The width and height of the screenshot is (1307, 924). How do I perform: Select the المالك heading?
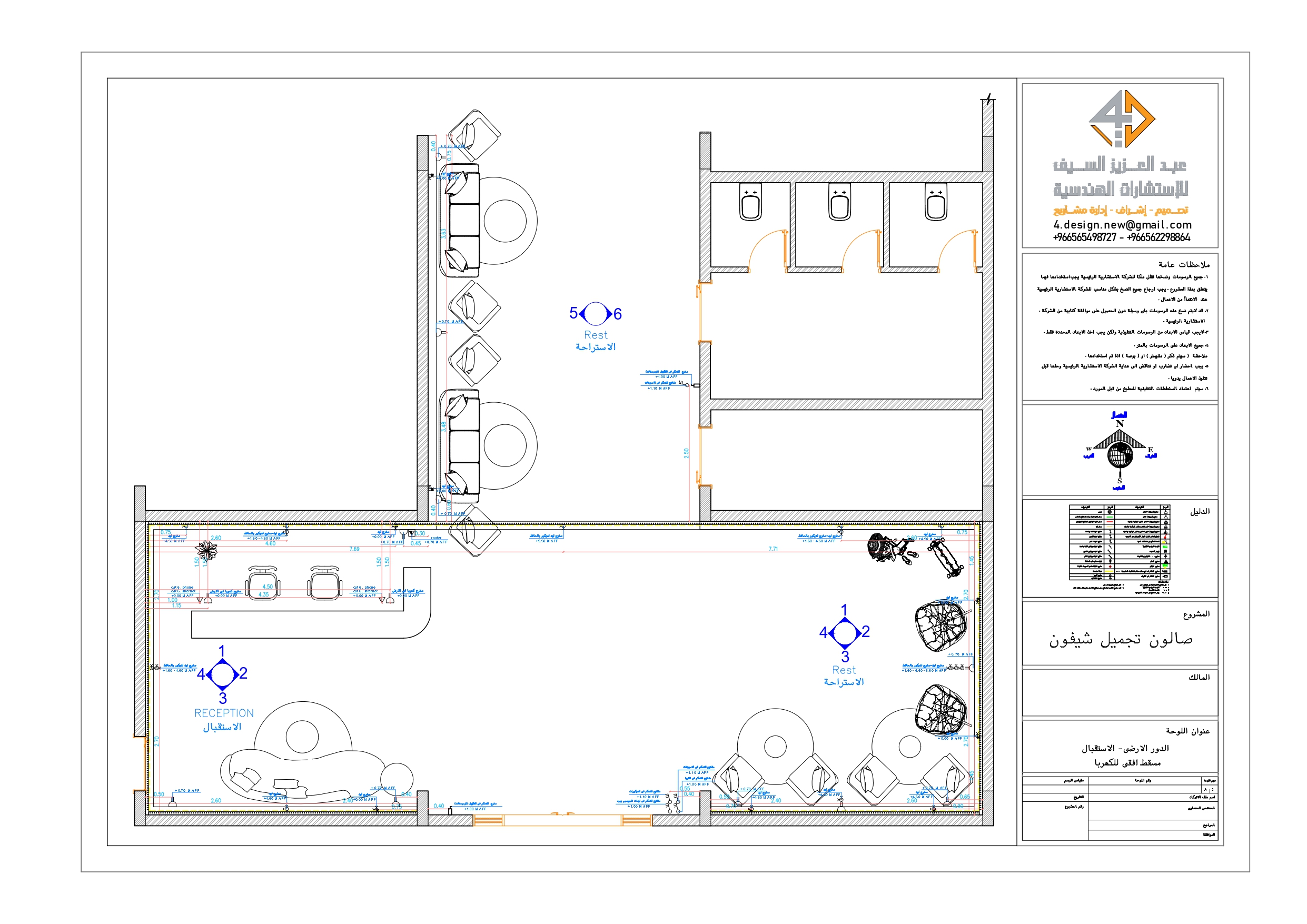click(x=1199, y=678)
